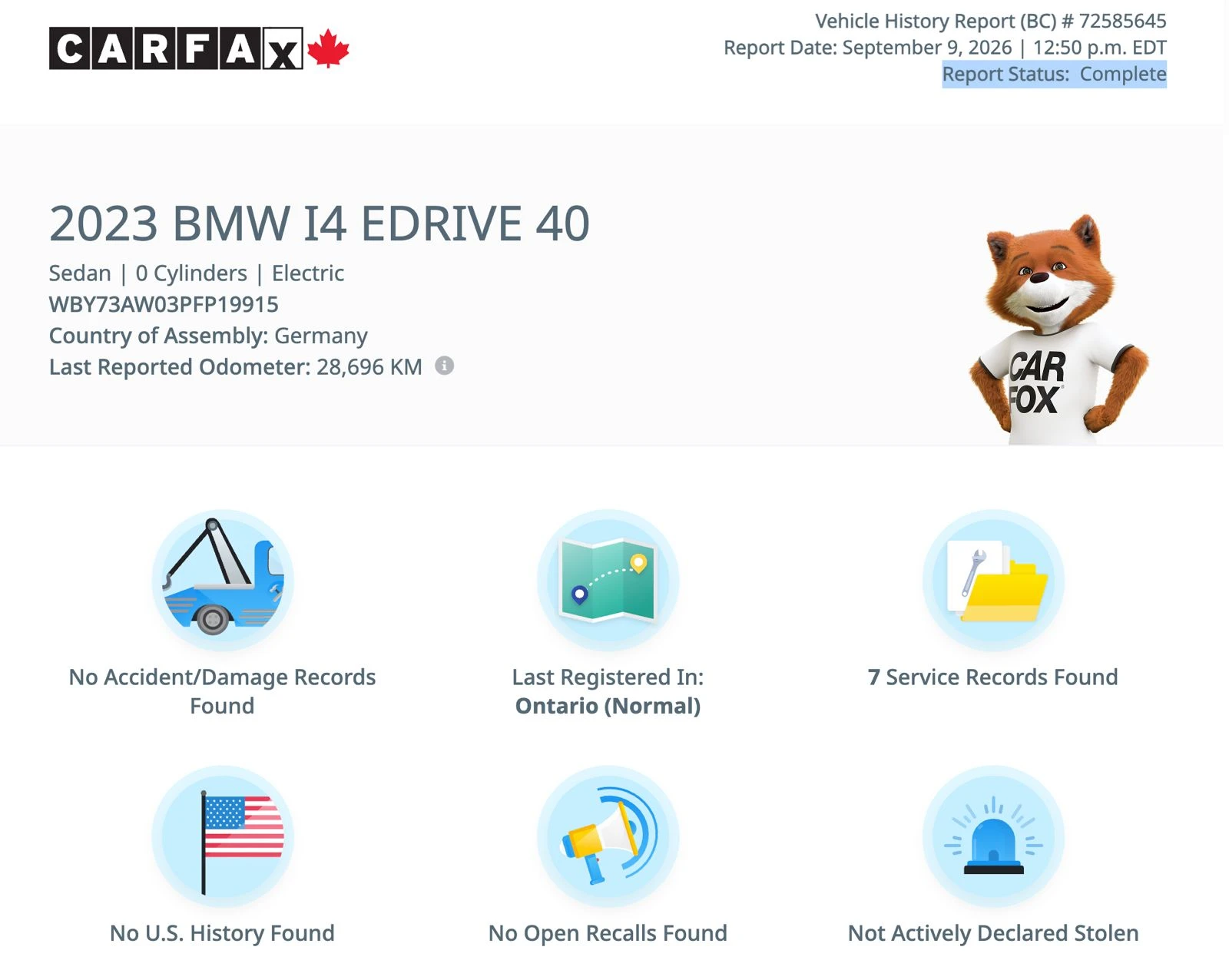Click the Car Fox mascot image
Image resolution: width=1229 pixels, height=980 pixels.
coord(1058,330)
